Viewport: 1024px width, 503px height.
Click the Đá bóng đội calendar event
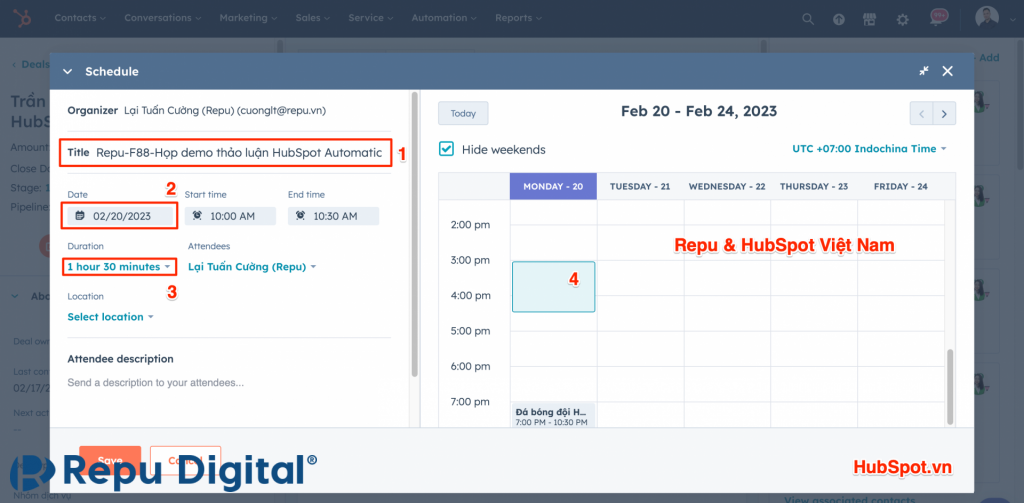point(553,415)
